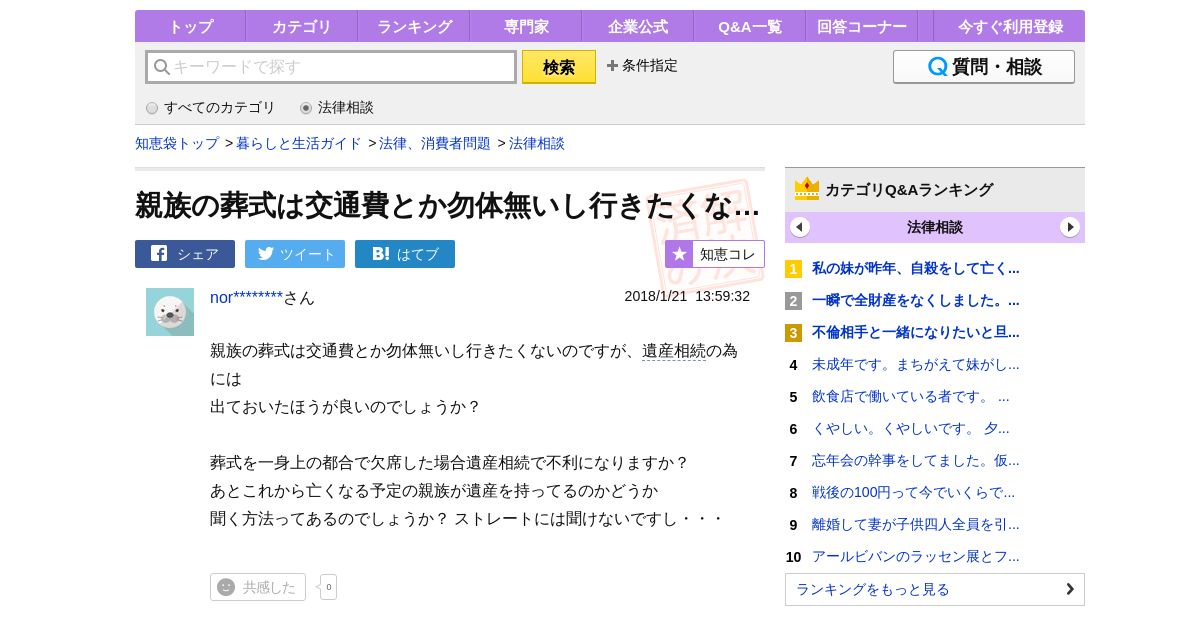The width and height of the screenshot is (1200, 630).
Task: Open the 企業公式 tab
Action: point(638,26)
